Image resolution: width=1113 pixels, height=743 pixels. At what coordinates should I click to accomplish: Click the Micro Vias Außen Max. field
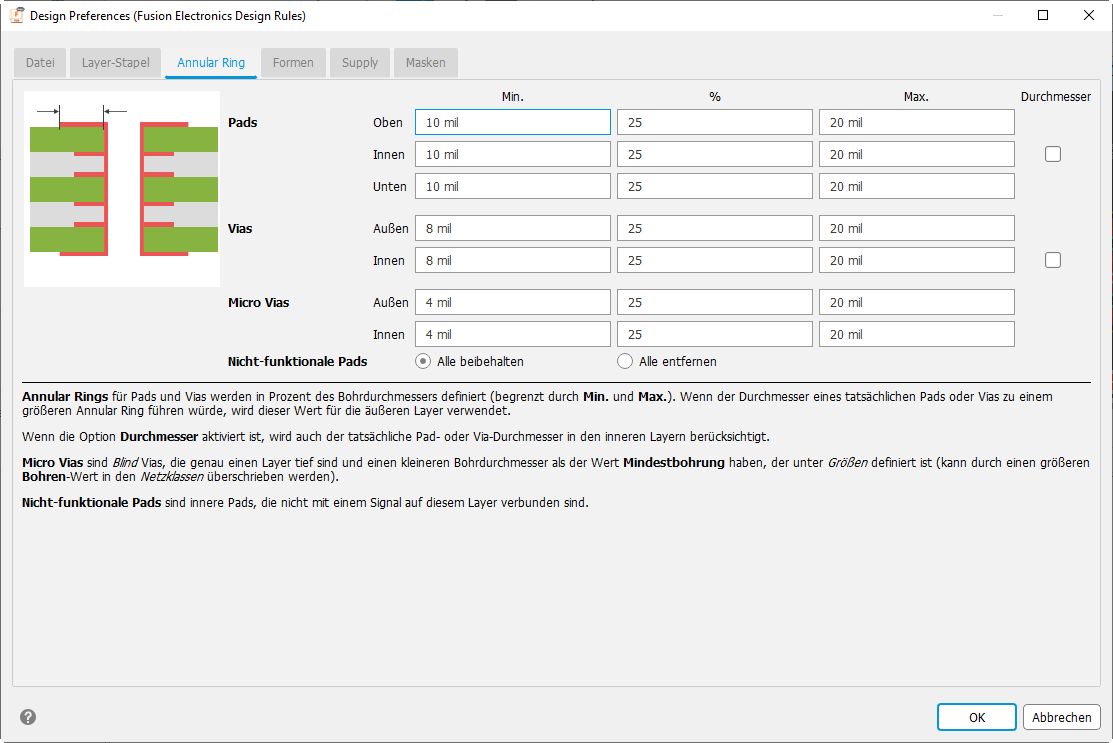pos(916,302)
